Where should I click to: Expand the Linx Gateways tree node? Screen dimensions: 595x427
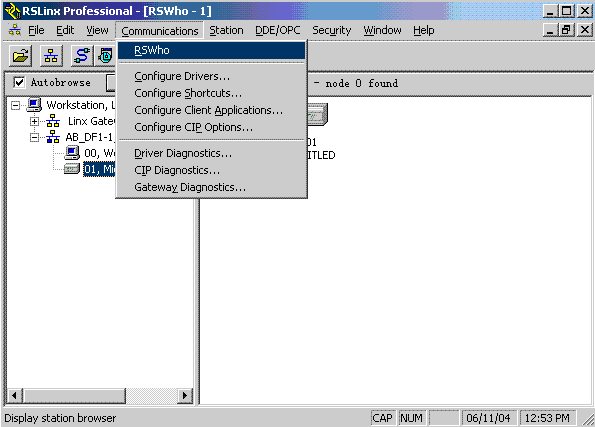[x=34, y=121]
